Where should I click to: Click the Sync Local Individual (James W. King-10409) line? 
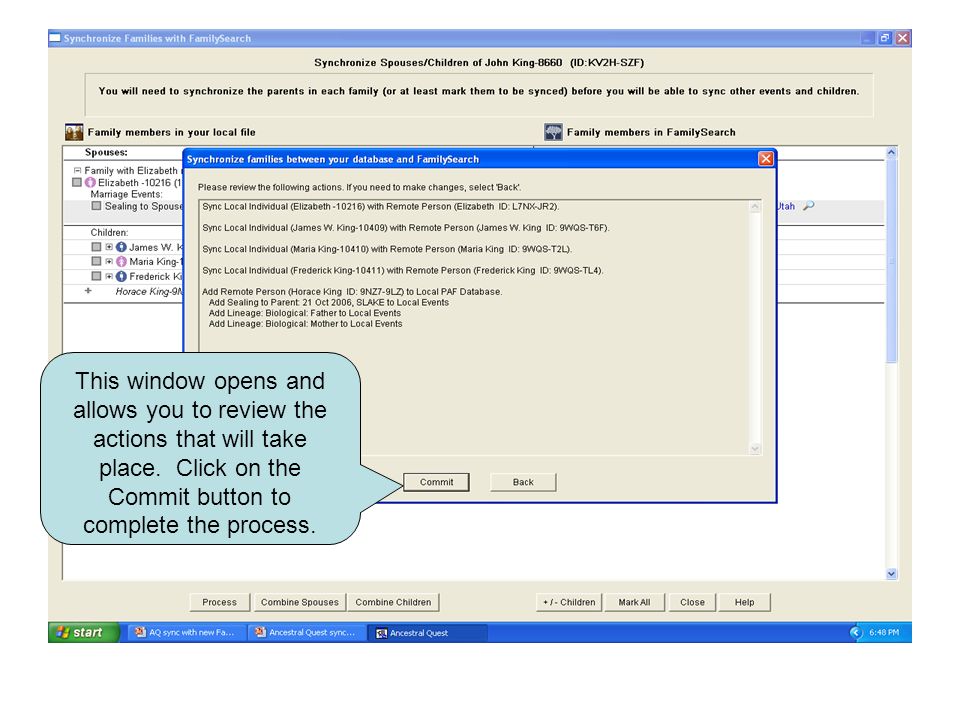406,228
